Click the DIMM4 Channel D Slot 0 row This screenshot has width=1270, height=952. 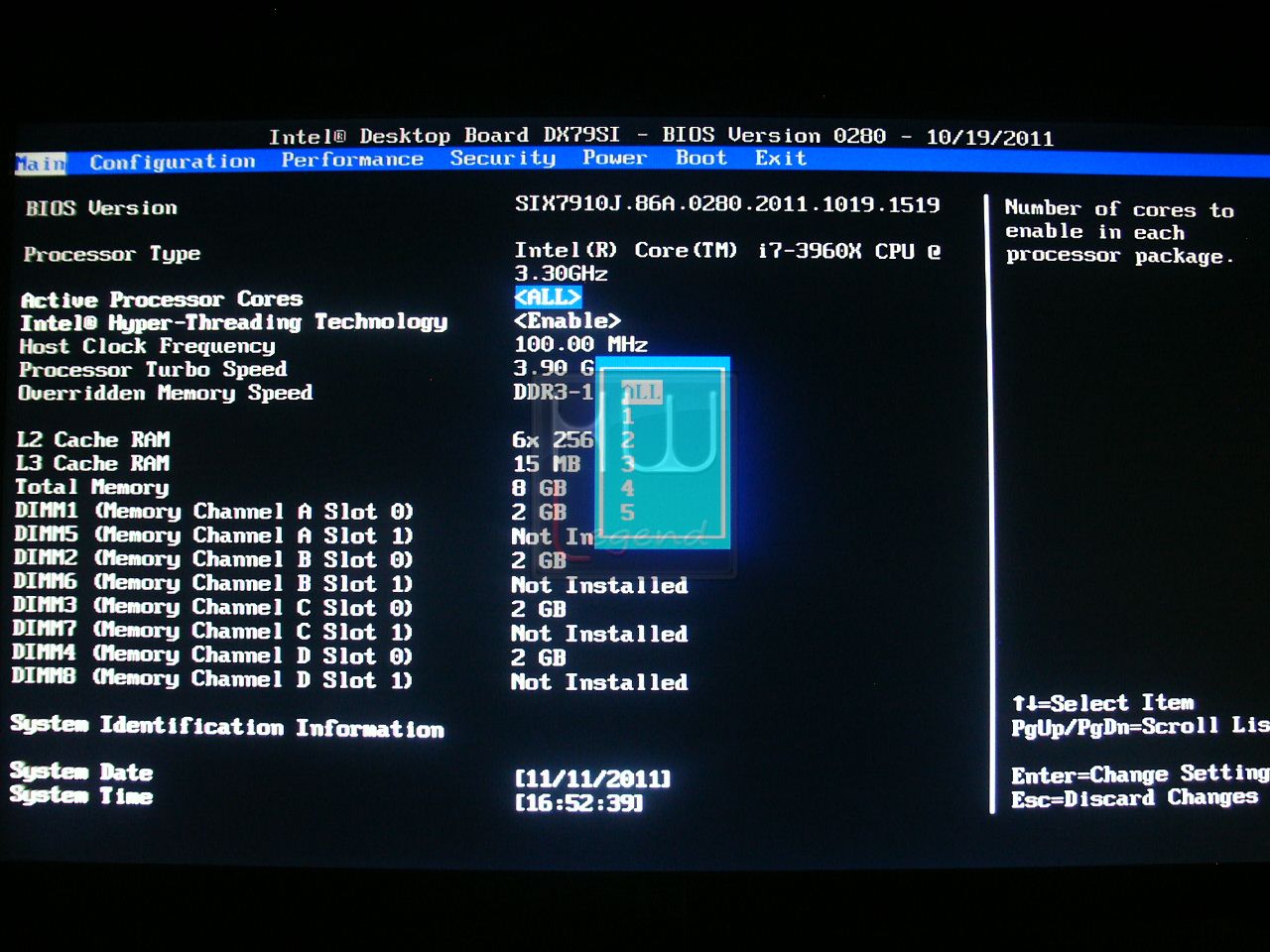click(211, 655)
